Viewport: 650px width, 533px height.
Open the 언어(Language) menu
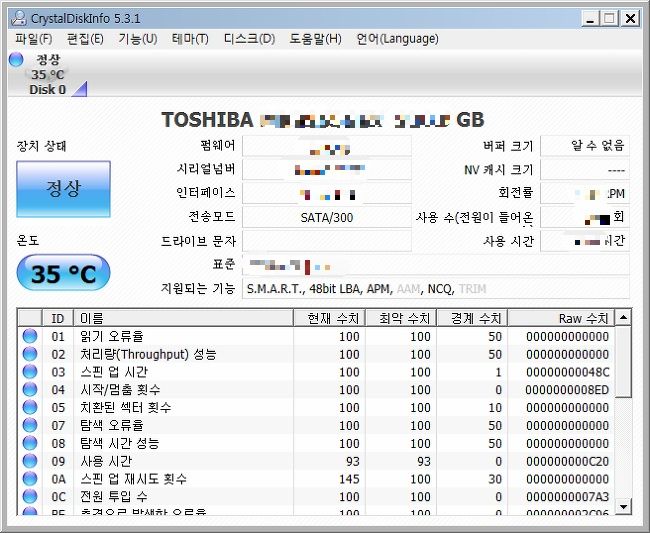(x=398, y=39)
